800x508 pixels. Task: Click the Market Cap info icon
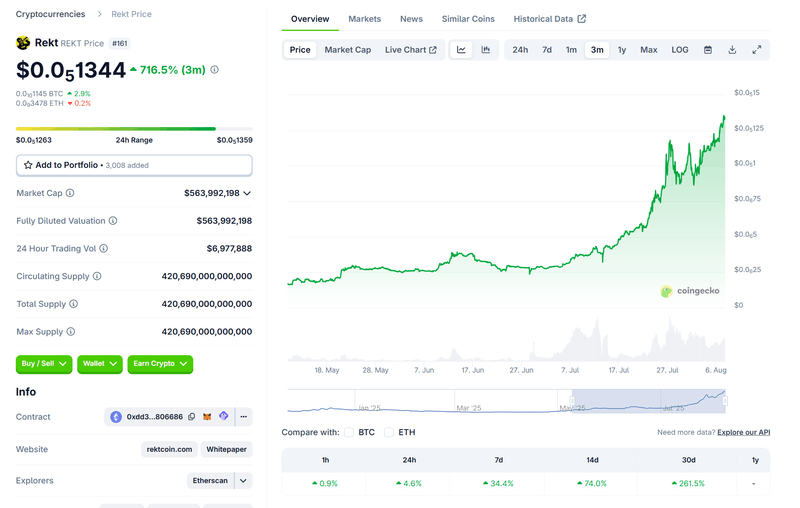[69, 193]
